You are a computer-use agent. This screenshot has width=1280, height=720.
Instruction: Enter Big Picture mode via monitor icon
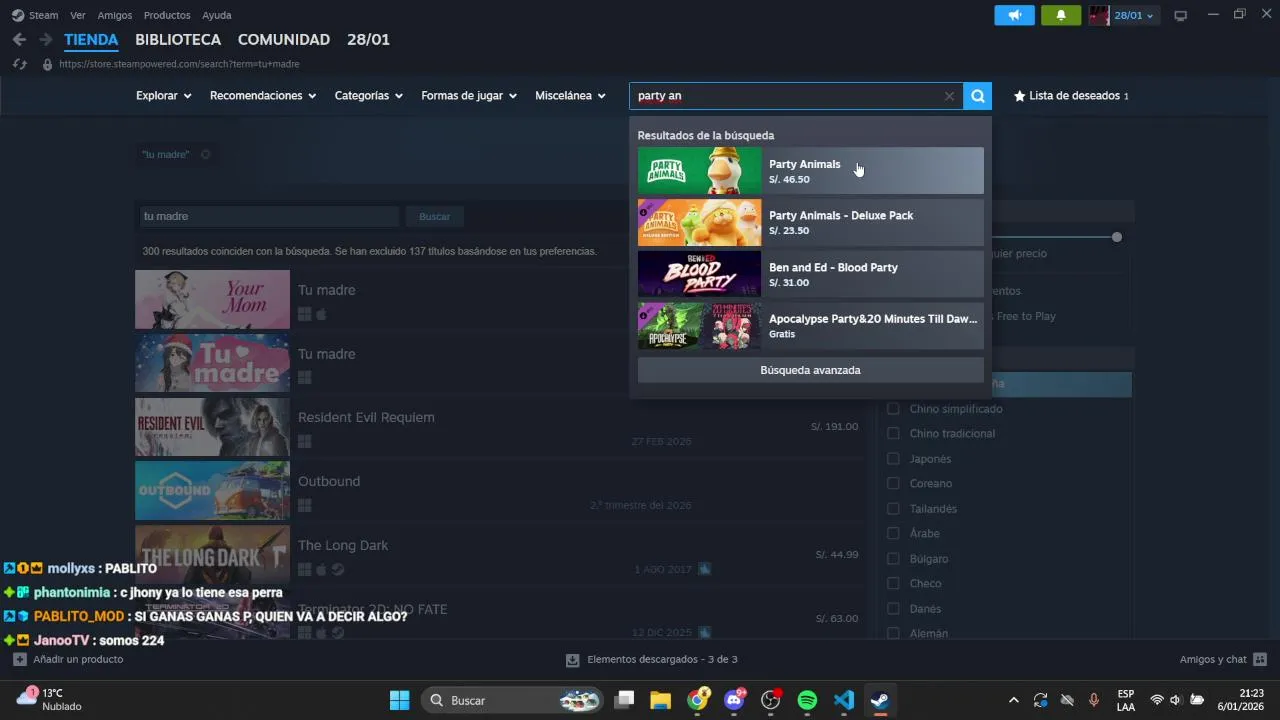point(1180,15)
